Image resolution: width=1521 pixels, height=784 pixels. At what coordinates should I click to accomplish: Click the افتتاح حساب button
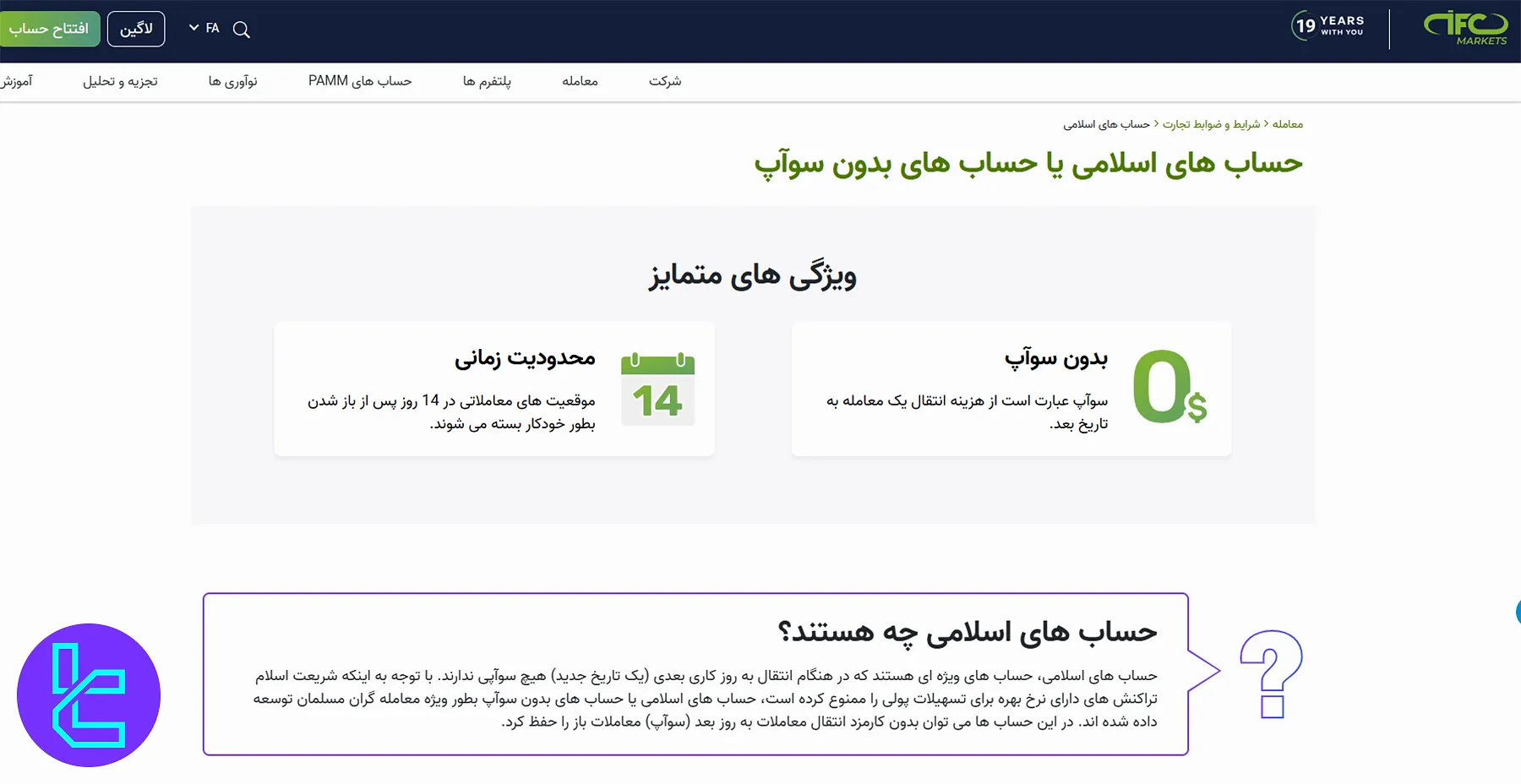tap(50, 28)
